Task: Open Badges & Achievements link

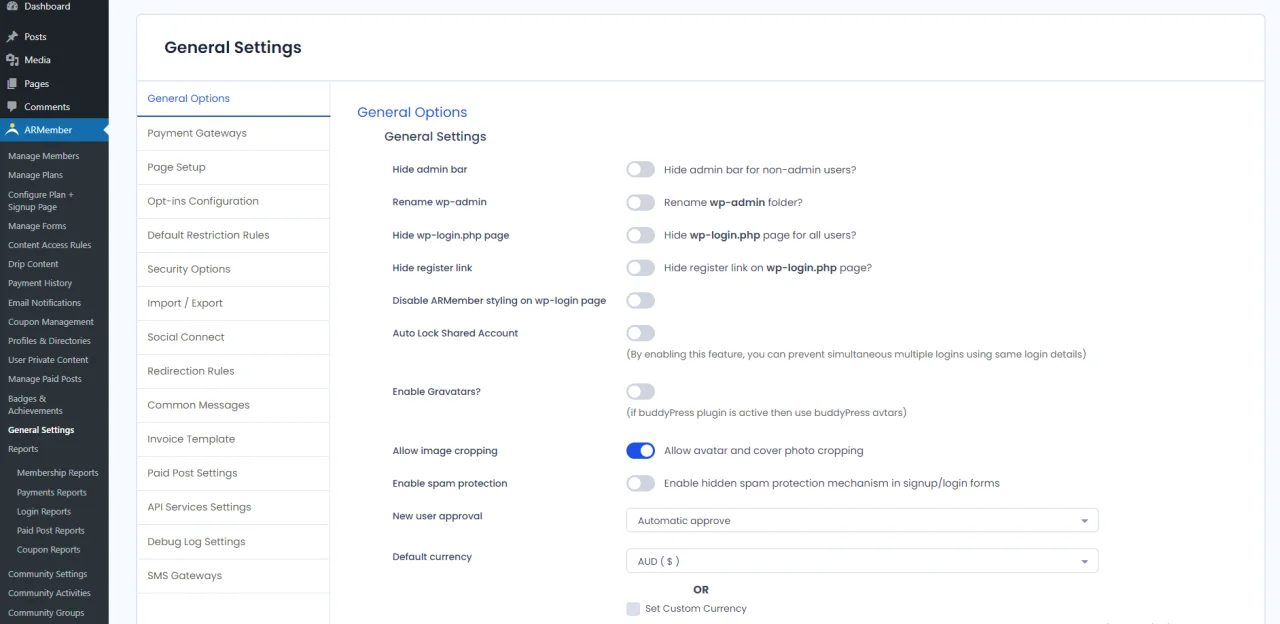Action: click(36, 405)
